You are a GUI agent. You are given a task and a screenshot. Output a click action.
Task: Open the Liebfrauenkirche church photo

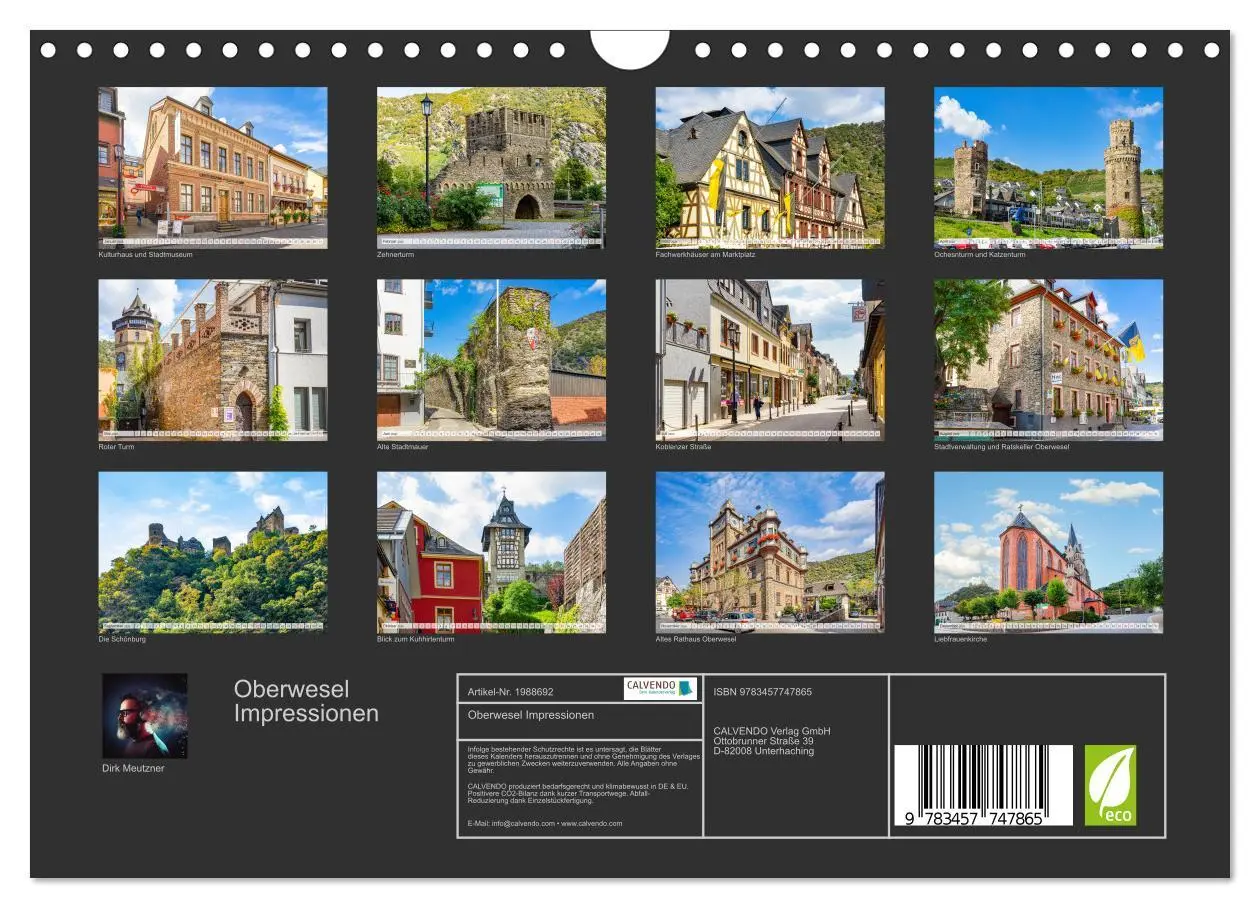[x=1048, y=552]
